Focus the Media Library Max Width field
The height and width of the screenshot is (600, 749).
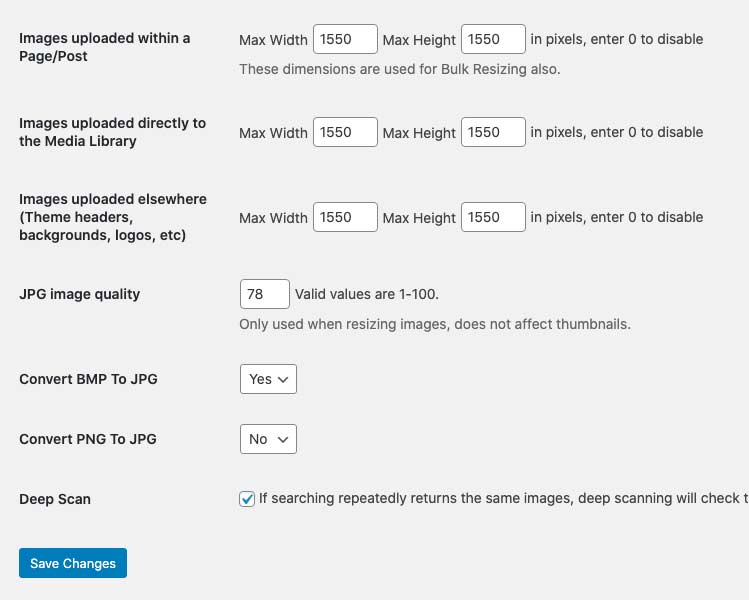[345, 132]
